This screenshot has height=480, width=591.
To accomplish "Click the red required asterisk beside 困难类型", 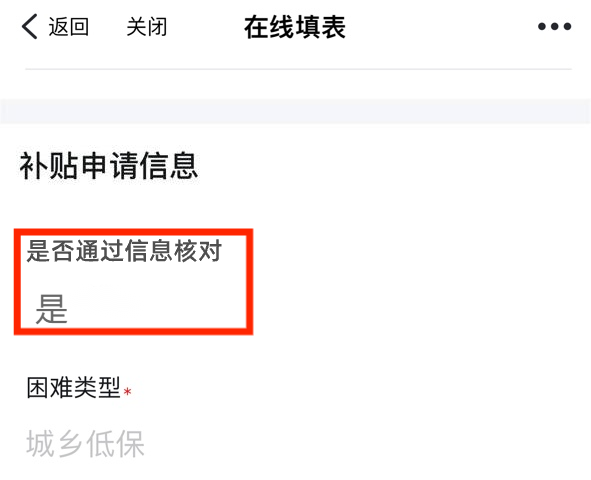I will tap(128, 392).
